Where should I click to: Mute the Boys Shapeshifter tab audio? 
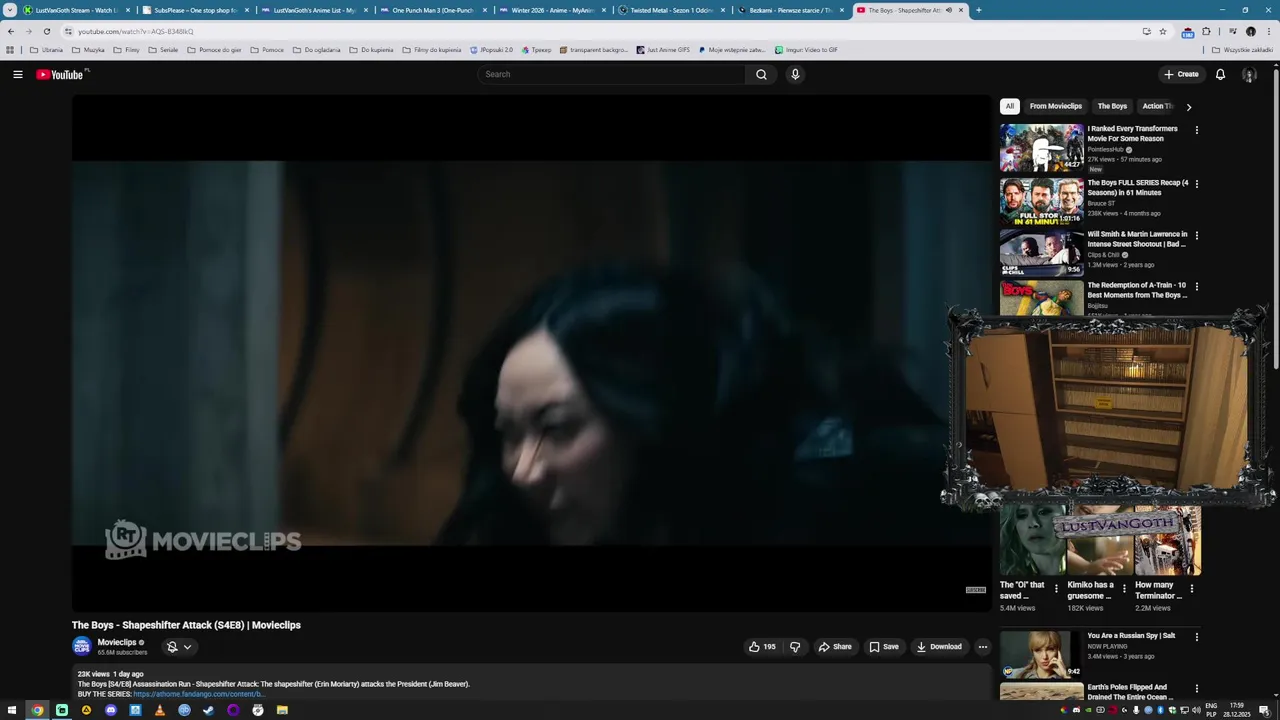(x=948, y=10)
